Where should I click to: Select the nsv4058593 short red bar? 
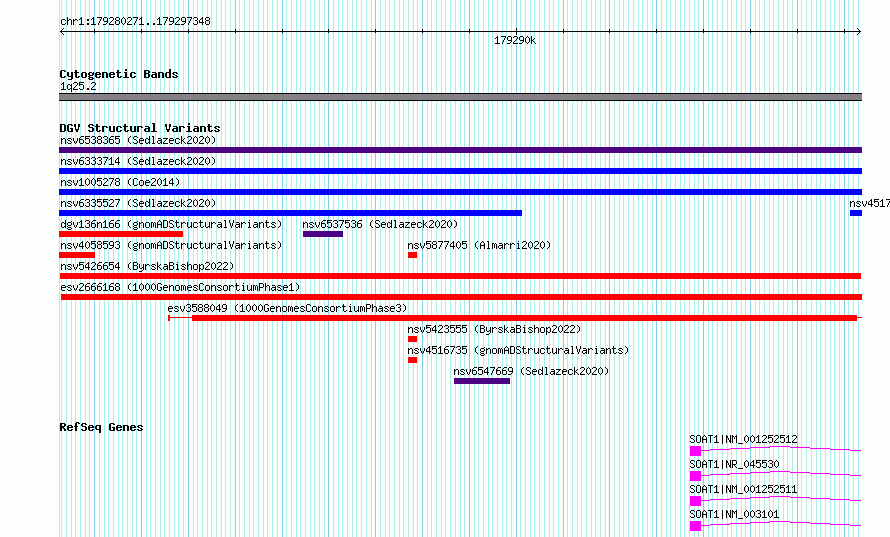click(77, 255)
